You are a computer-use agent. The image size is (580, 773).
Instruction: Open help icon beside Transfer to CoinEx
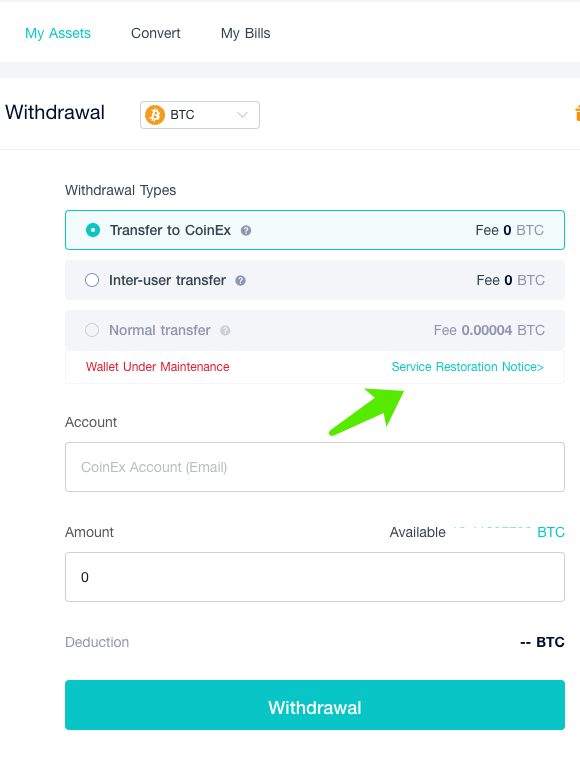point(246,231)
